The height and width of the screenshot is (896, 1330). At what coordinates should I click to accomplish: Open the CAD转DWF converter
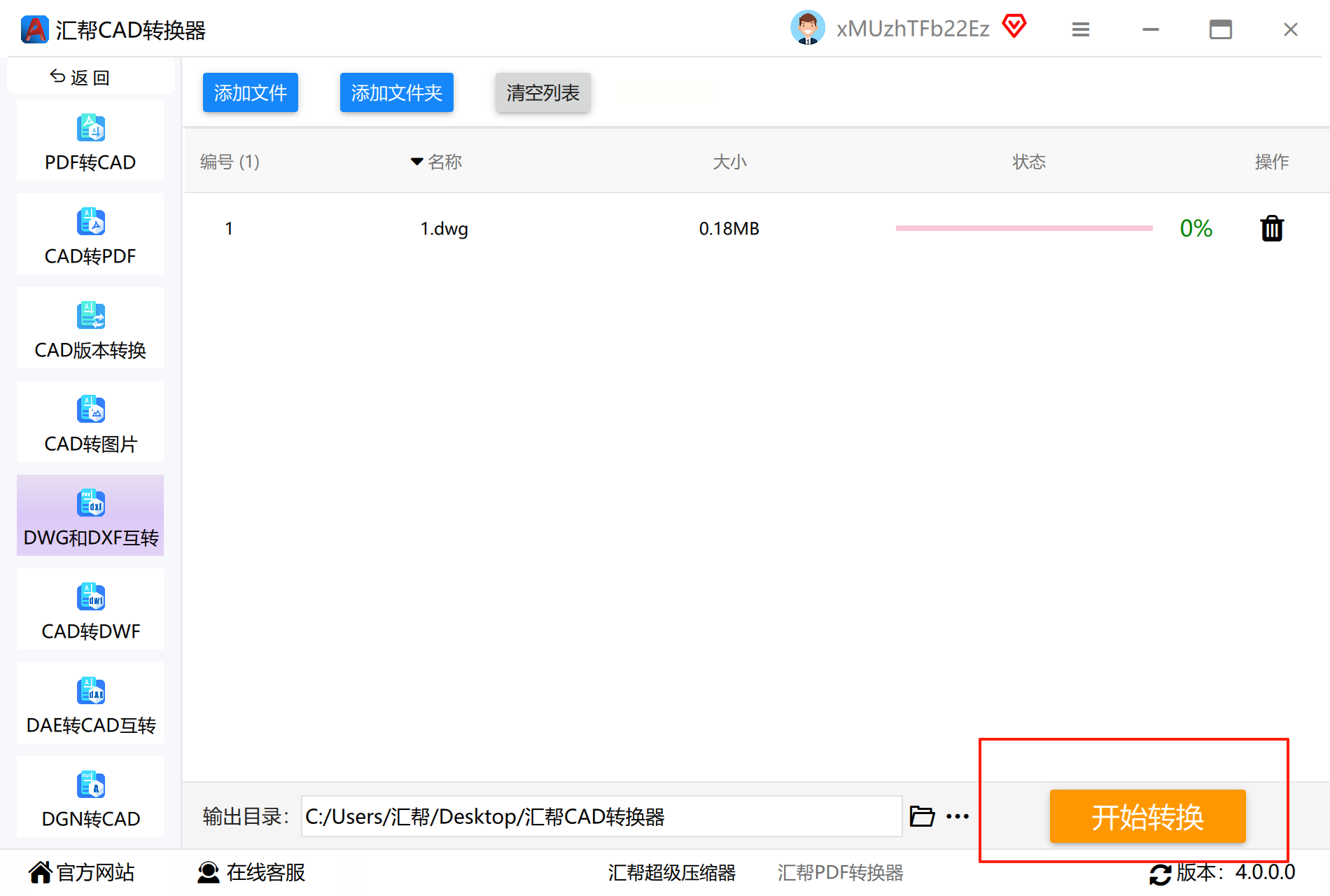click(x=90, y=610)
